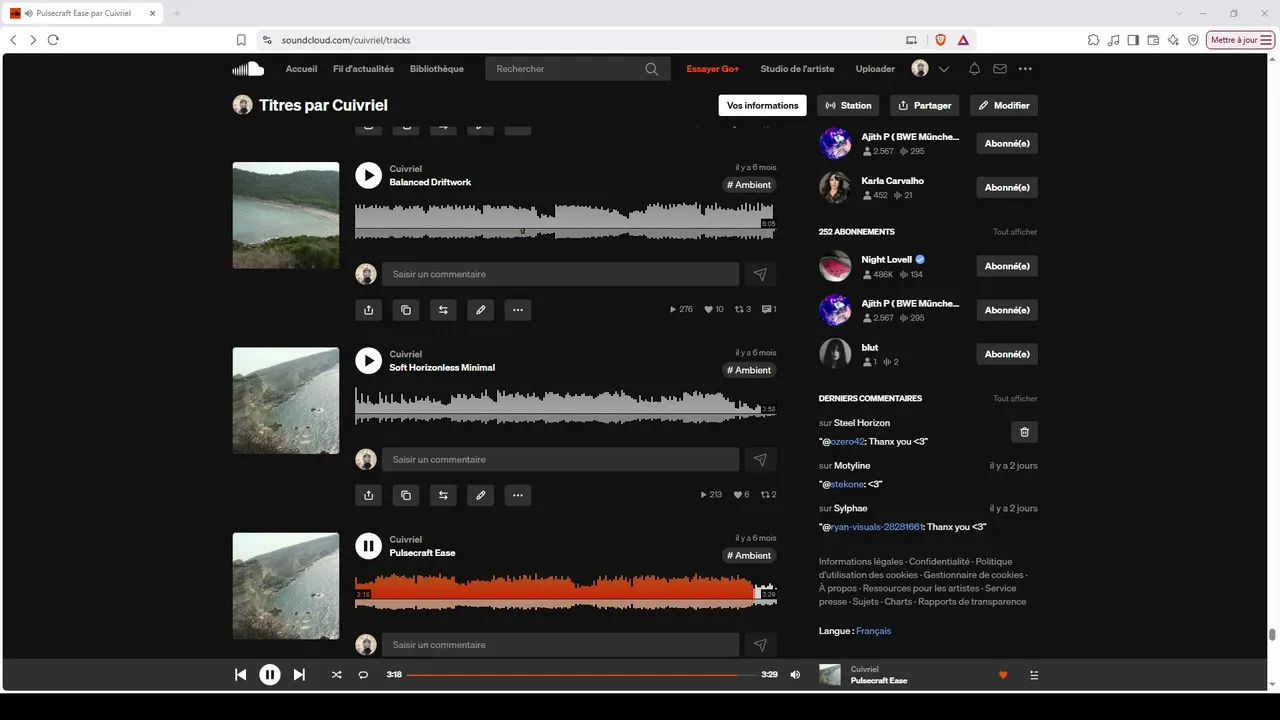Click the volume speaker icon

(795, 675)
